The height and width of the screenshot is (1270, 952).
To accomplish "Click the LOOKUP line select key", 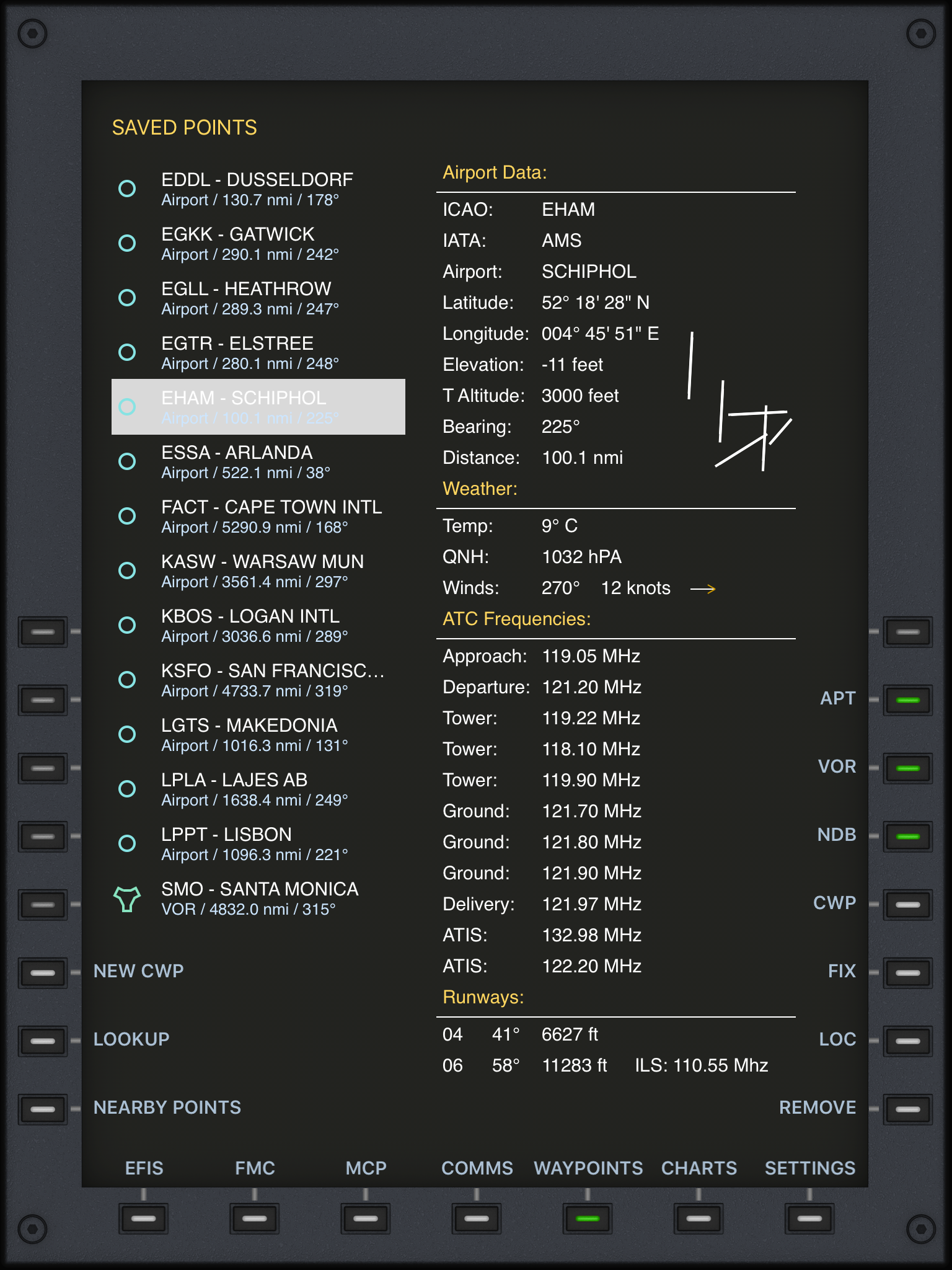I will [43, 1041].
